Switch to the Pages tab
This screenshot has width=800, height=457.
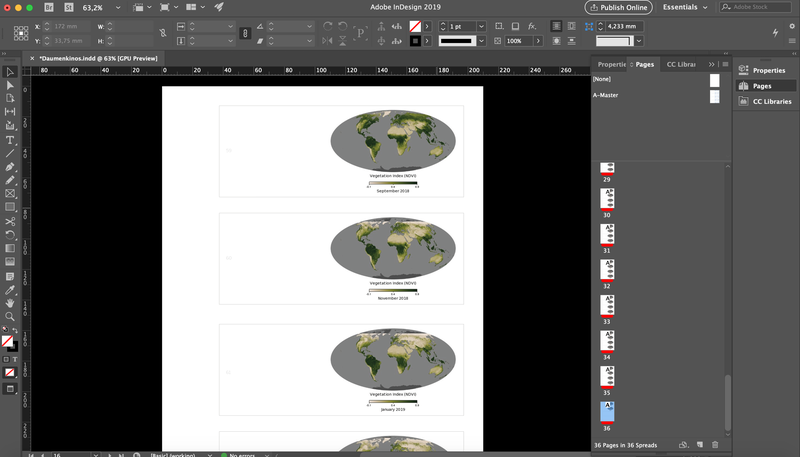pos(644,64)
